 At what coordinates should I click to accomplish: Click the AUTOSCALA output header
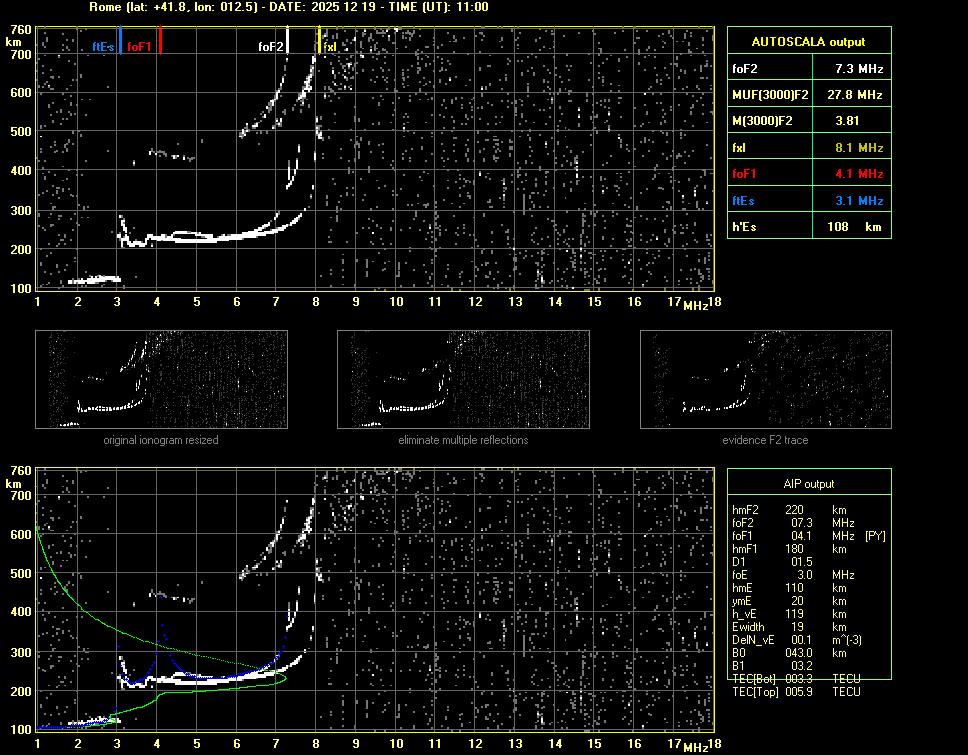point(808,42)
